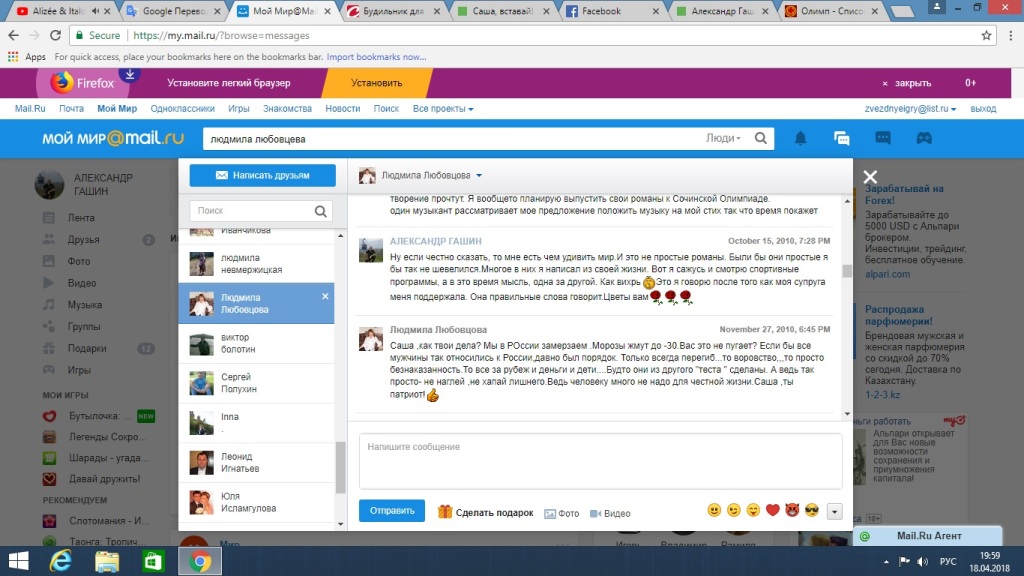The width and height of the screenshot is (1024, 576).
Task: Click АЛЕКСАНДР ГАШИН sender name in chat
Action: pos(436,241)
